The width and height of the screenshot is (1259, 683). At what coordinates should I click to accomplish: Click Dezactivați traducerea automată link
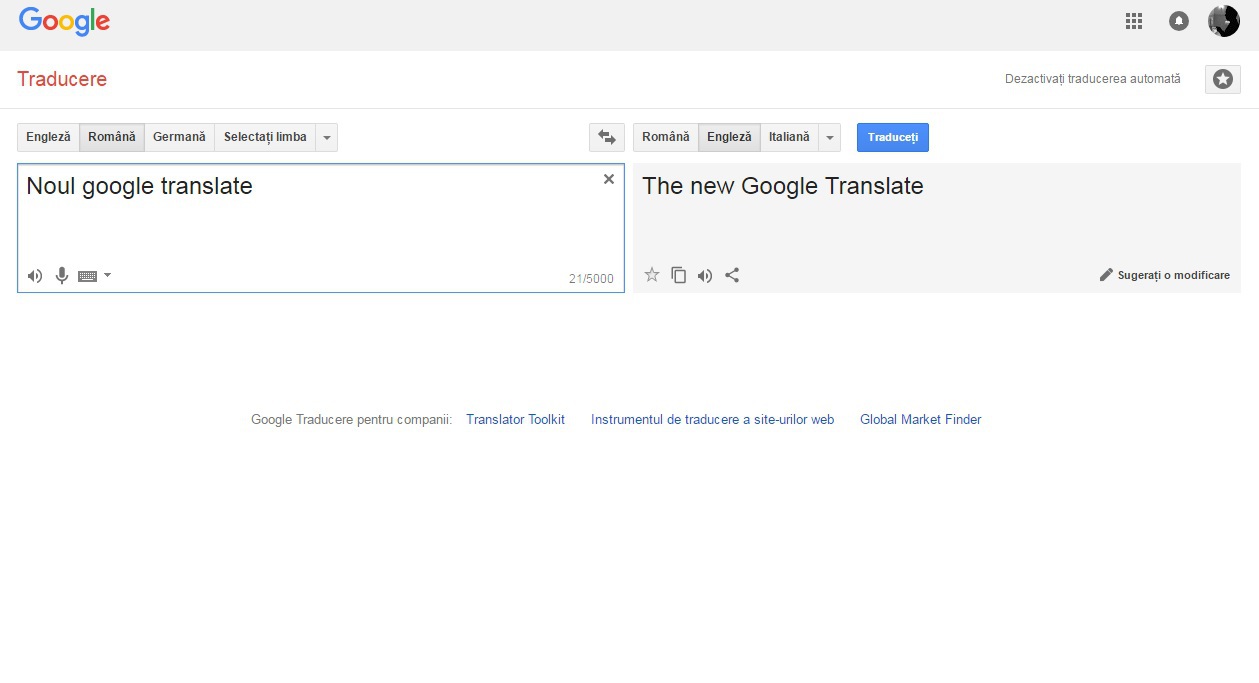point(1093,79)
